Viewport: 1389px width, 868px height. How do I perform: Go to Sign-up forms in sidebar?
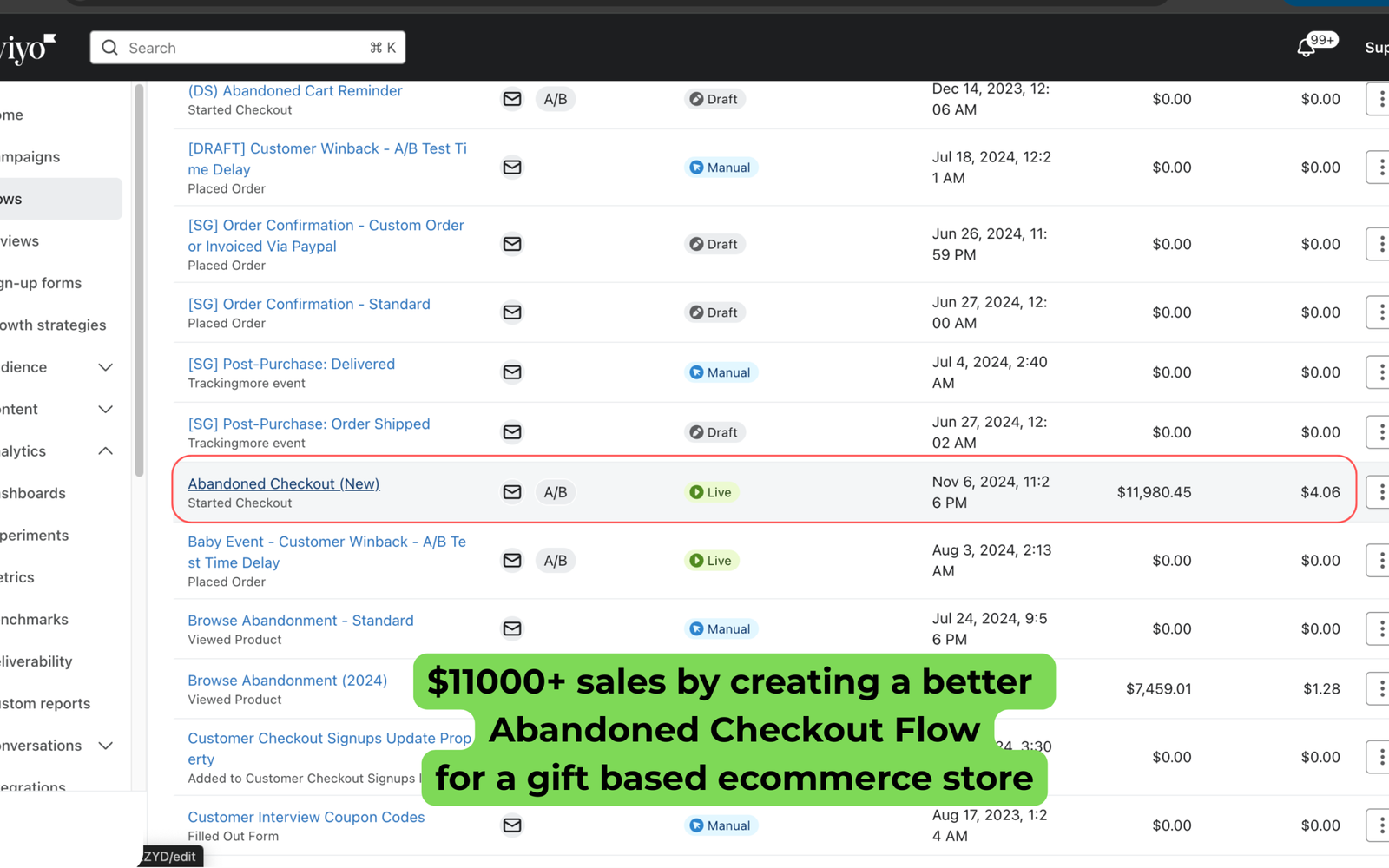pyautogui.click(x=42, y=283)
